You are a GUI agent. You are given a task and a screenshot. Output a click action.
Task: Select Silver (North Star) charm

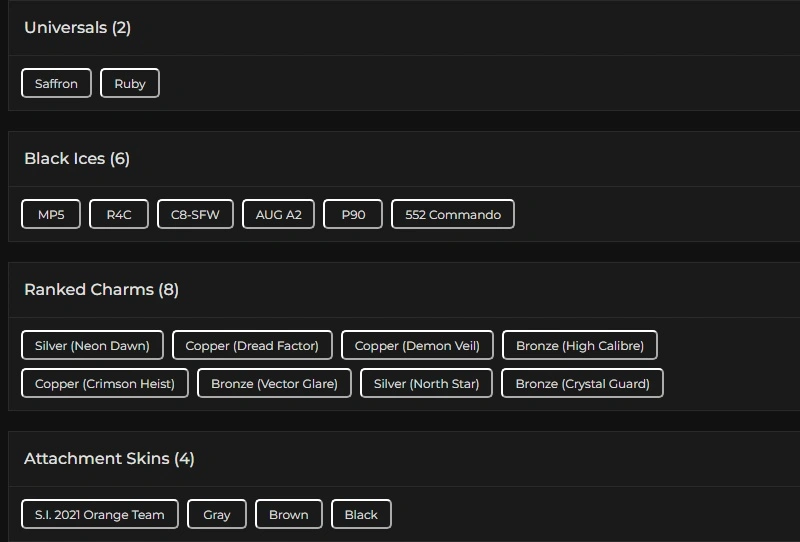coord(426,383)
